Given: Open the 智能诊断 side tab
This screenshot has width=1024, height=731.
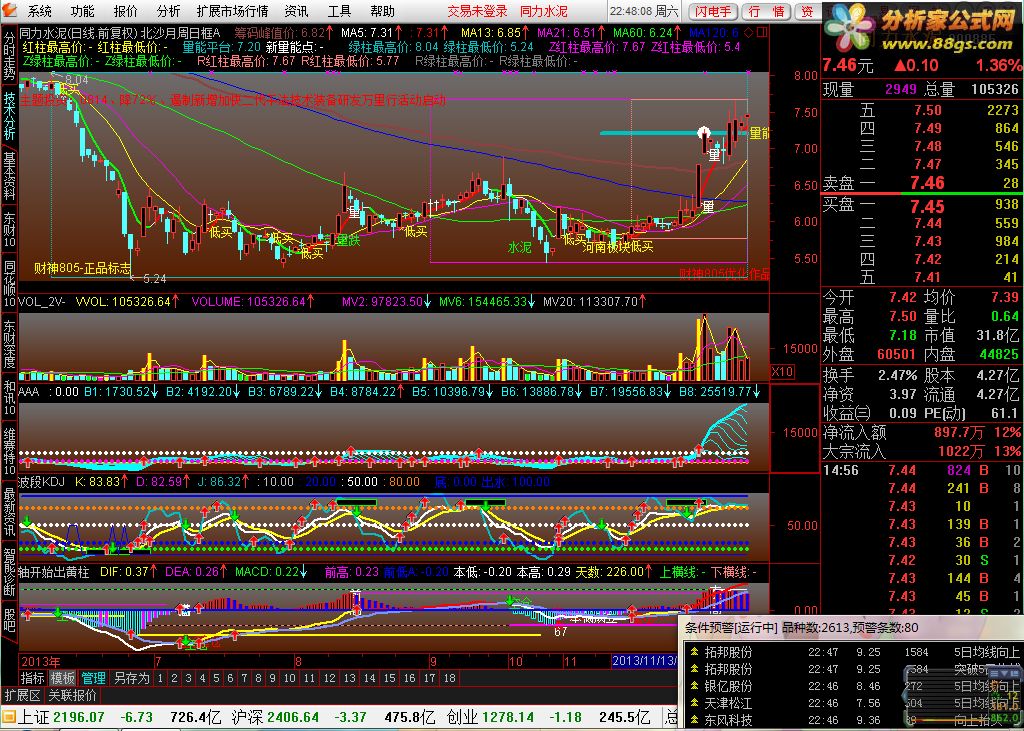Looking at the screenshot, I should coord(9,572).
